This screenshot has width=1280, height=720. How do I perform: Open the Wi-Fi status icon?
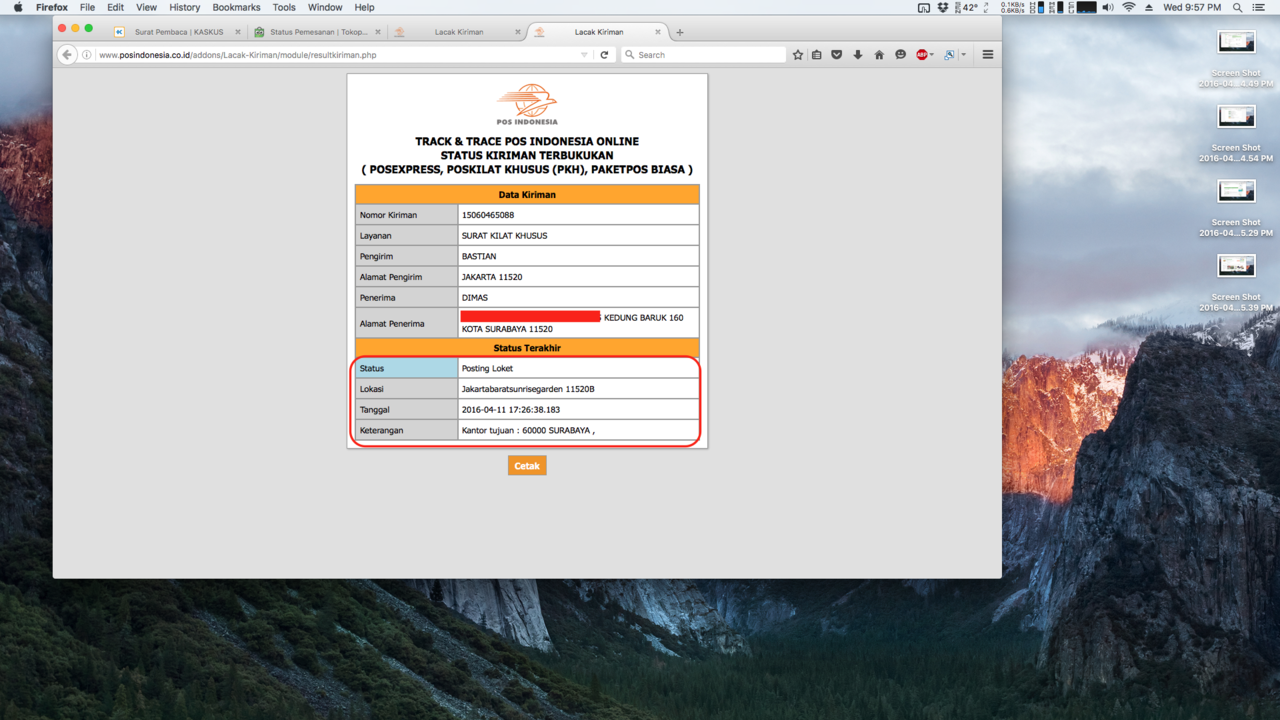(1129, 7)
